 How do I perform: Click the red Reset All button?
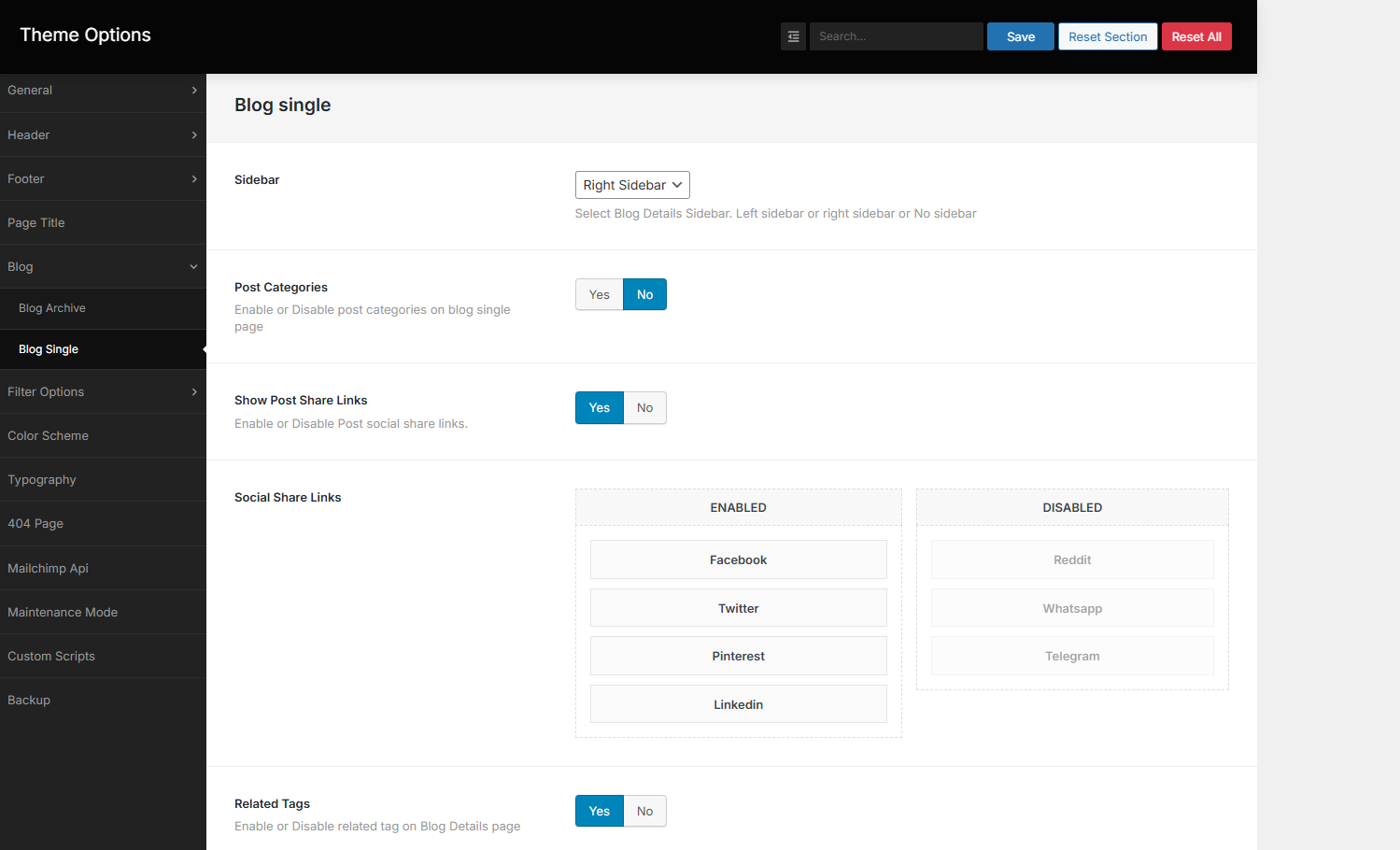coord(1196,36)
